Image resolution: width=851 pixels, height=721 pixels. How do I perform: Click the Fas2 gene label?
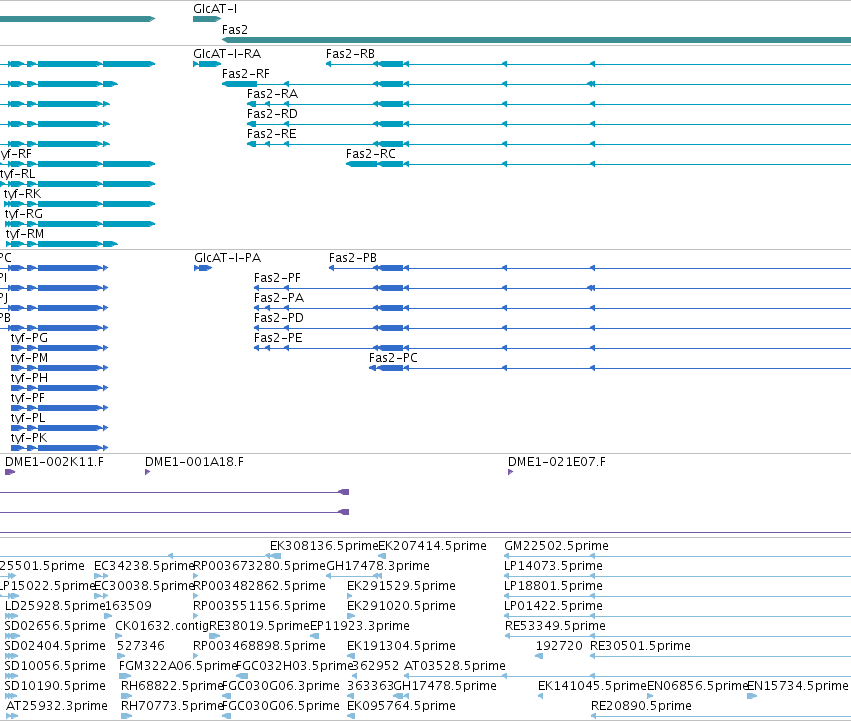[x=234, y=29]
